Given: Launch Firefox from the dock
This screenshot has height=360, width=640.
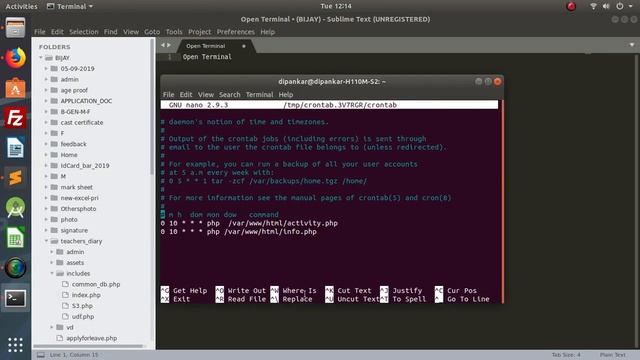Looking at the screenshot, I should [x=16, y=58].
